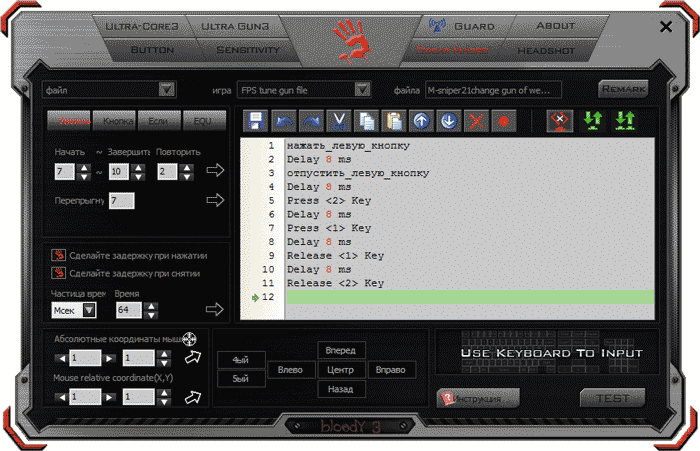Image resolution: width=700 pixels, height=451 pixels.
Task: Switch to the Ultra Gun3 tab
Action: pyautogui.click(x=235, y=26)
